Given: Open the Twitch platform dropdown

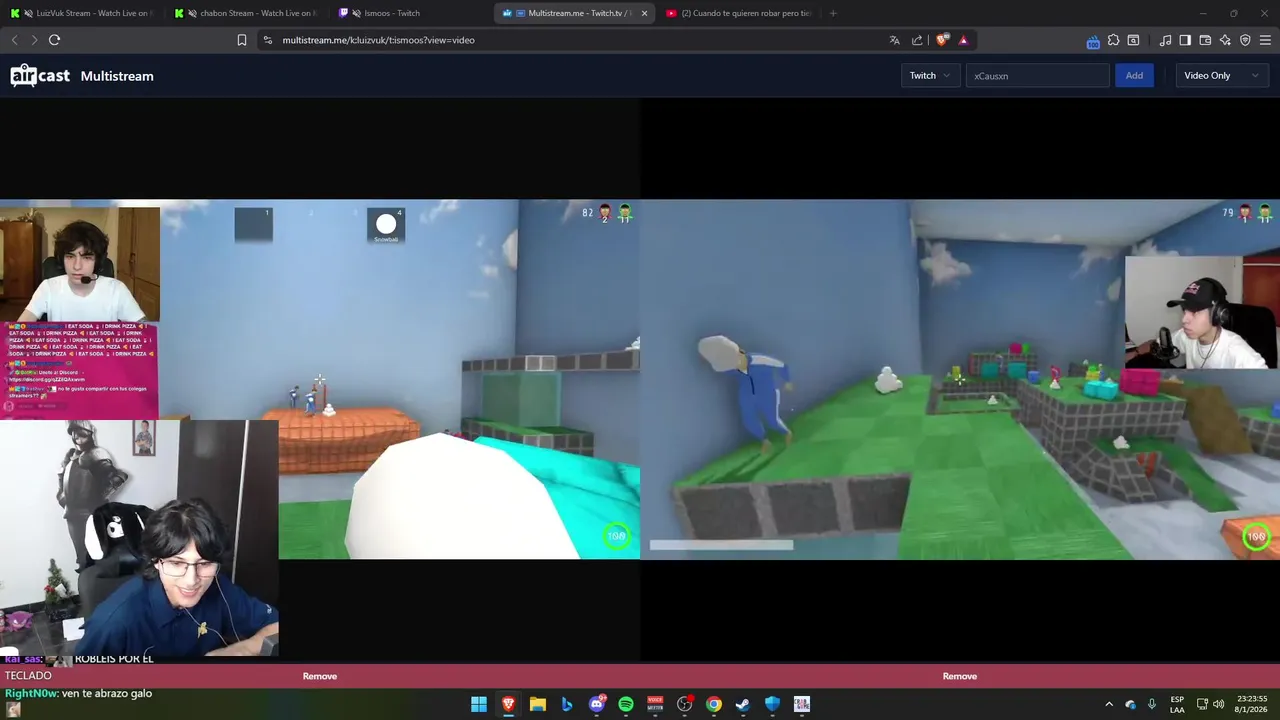Looking at the screenshot, I should tap(930, 76).
